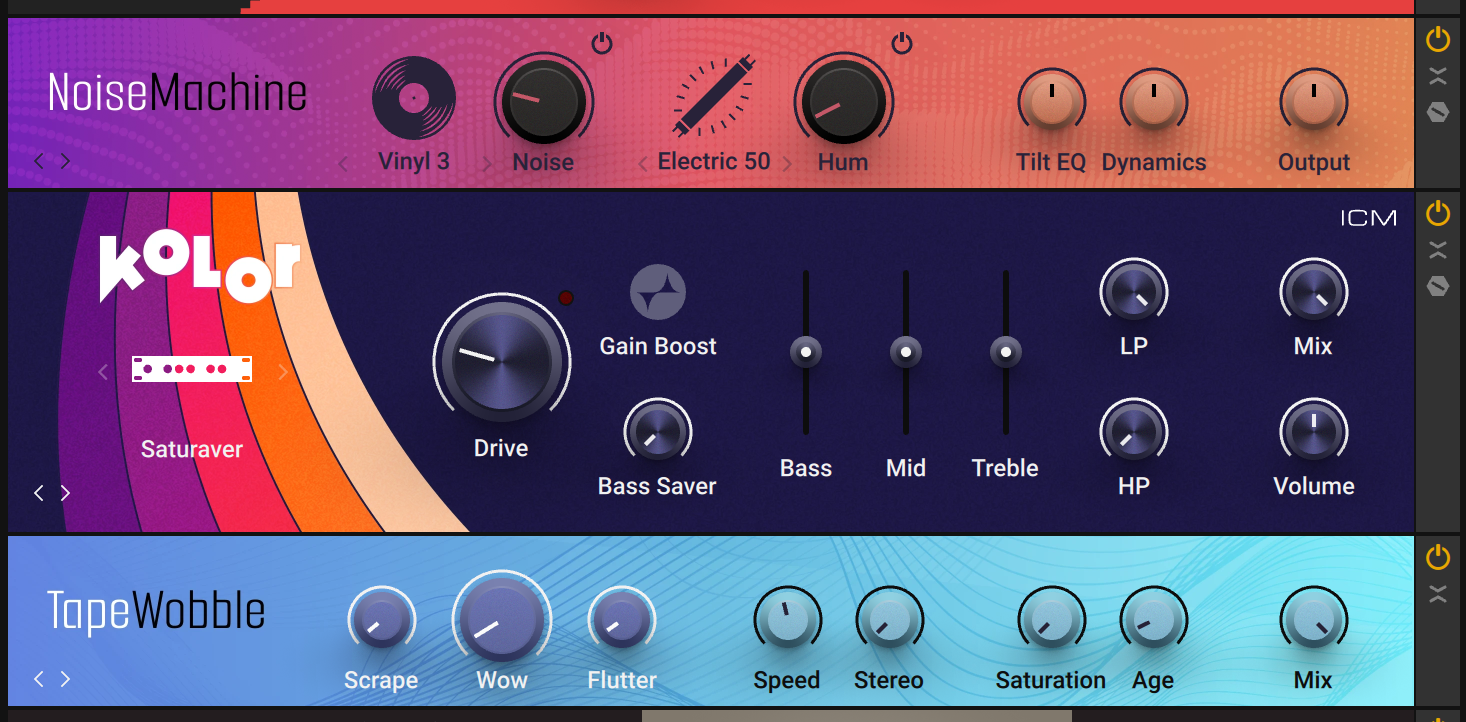Select previous hum type before Electric 50
This screenshot has height=722, width=1466.
coord(643,164)
